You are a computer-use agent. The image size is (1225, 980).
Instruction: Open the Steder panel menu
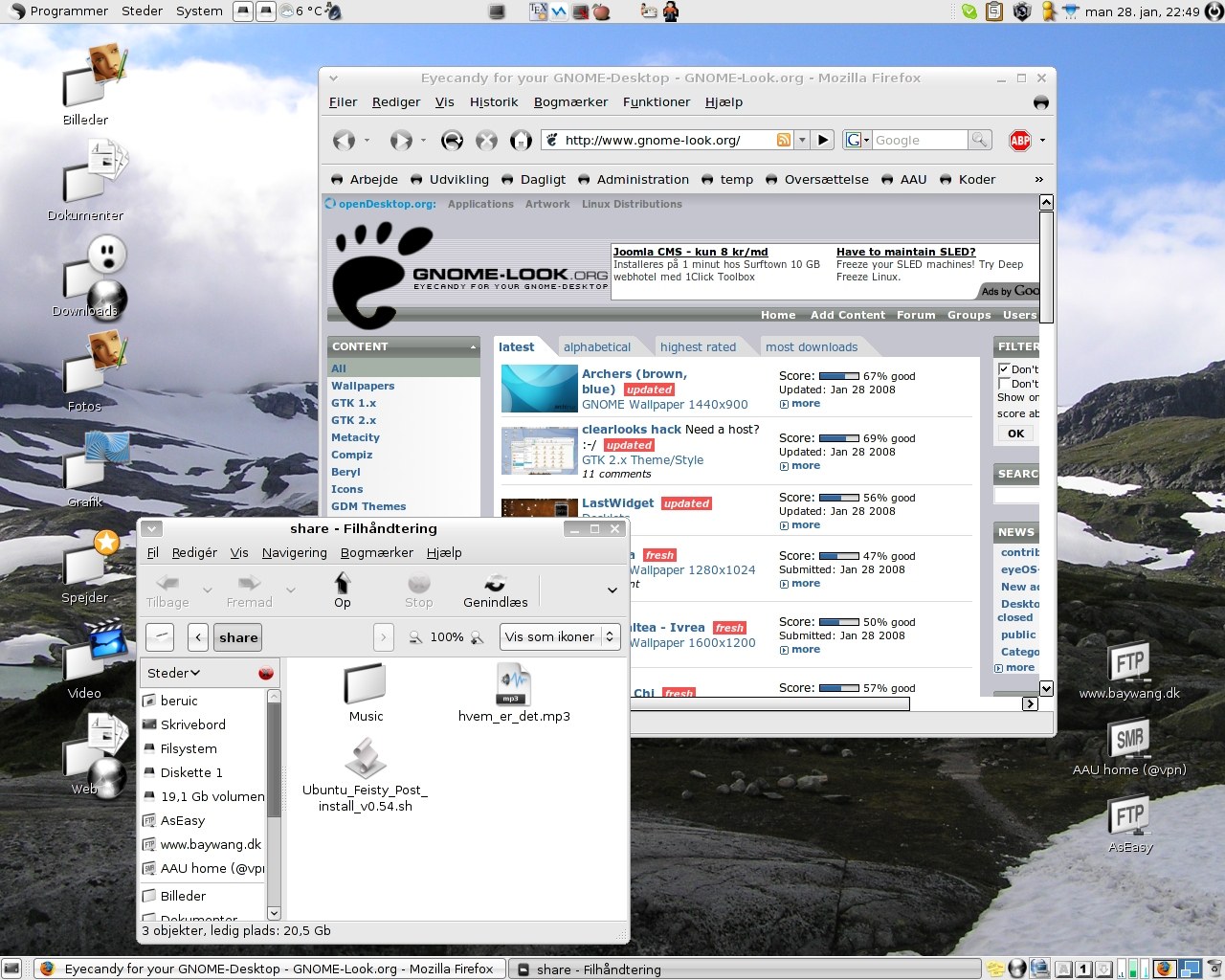coord(142,11)
